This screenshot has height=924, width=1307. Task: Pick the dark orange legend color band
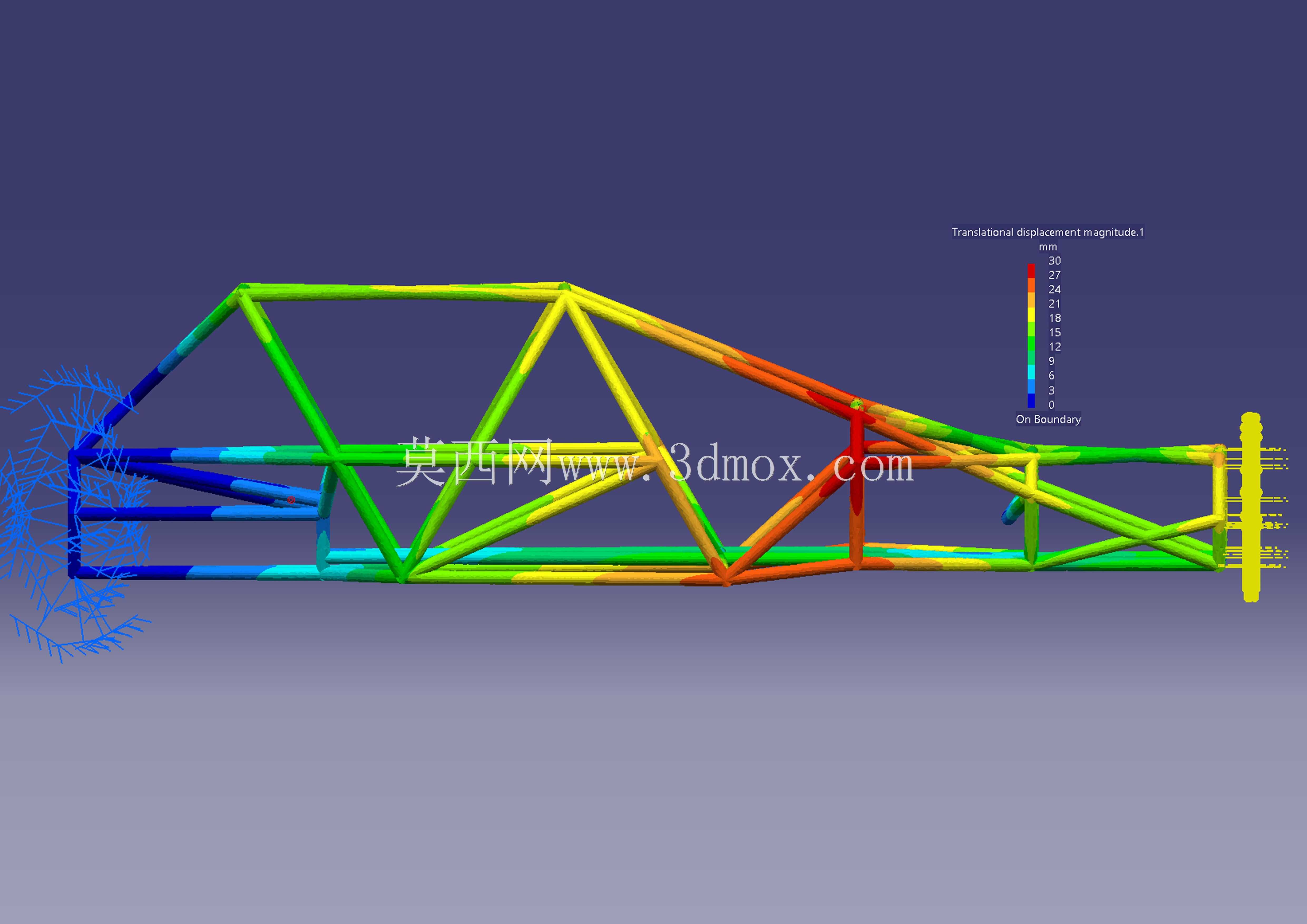click(x=1031, y=286)
